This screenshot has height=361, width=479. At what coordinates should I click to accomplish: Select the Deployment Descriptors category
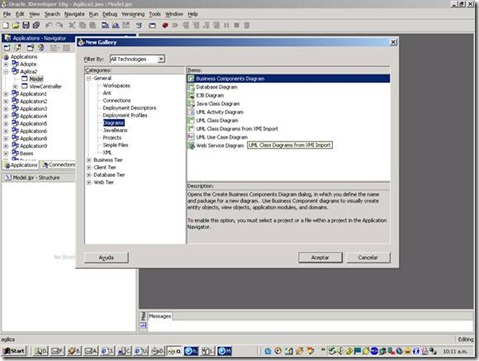pyautogui.click(x=129, y=108)
